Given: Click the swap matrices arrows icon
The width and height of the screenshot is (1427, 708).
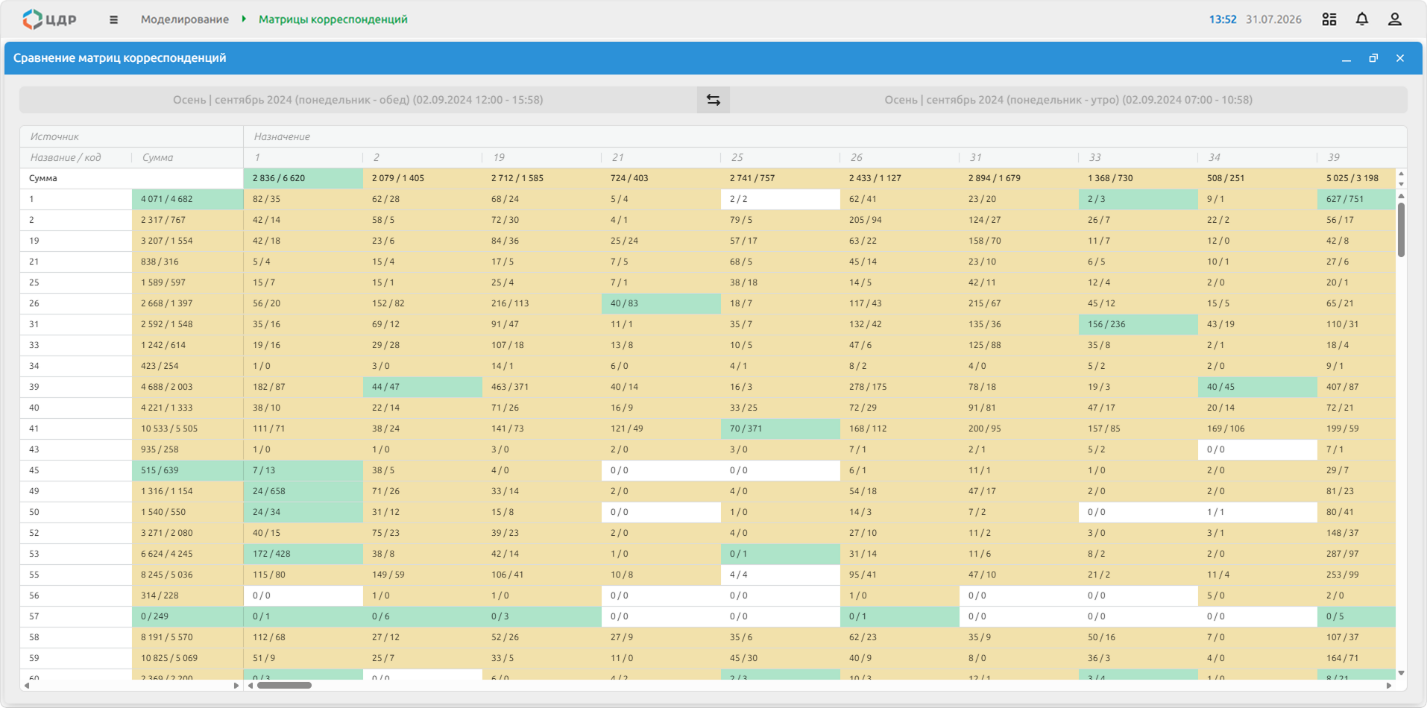Looking at the screenshot, I should [713, 100].
